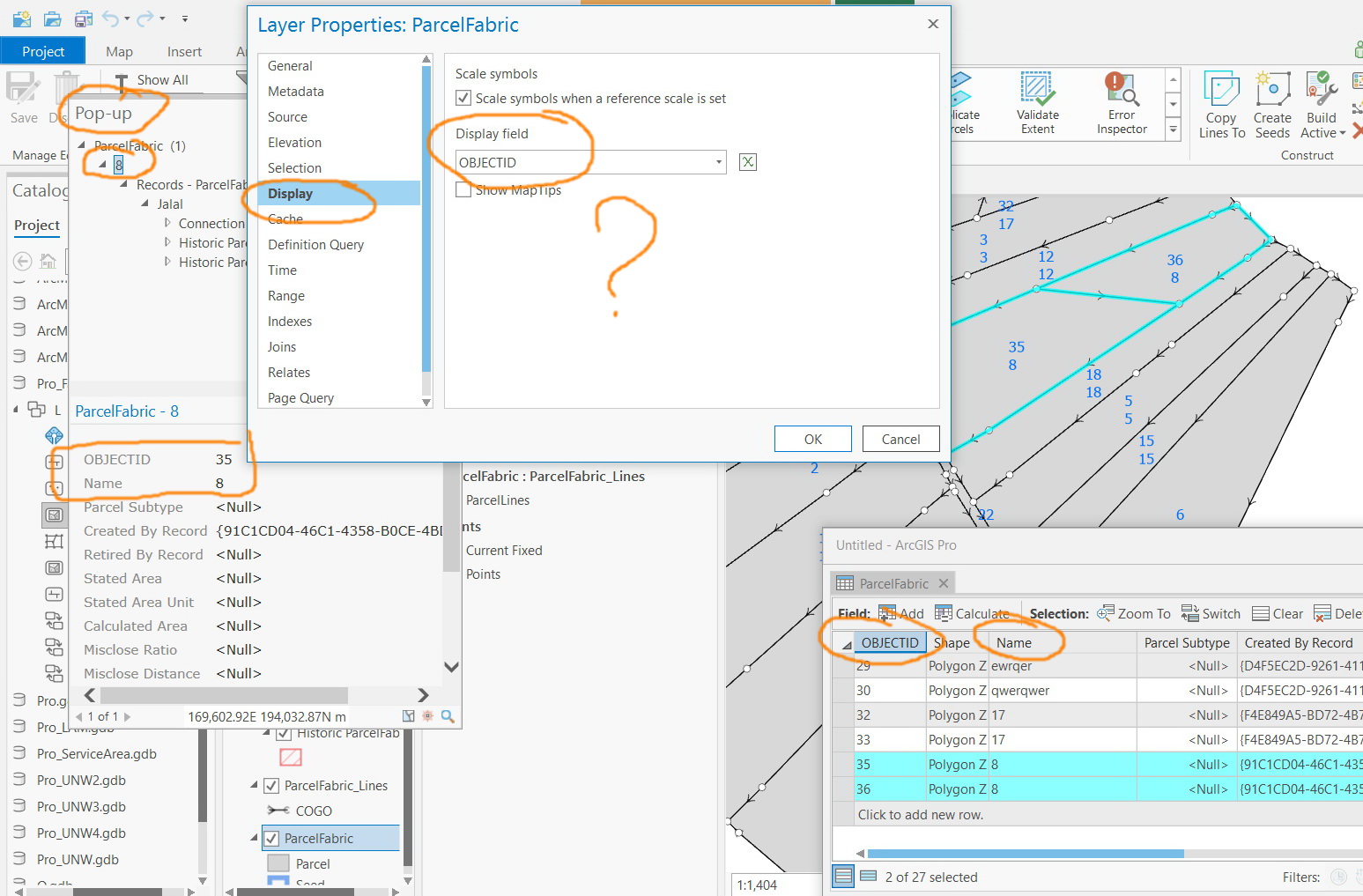
Task: Click the Parcel gray symbol swatch in Contents
Action: tap(278, 863)
